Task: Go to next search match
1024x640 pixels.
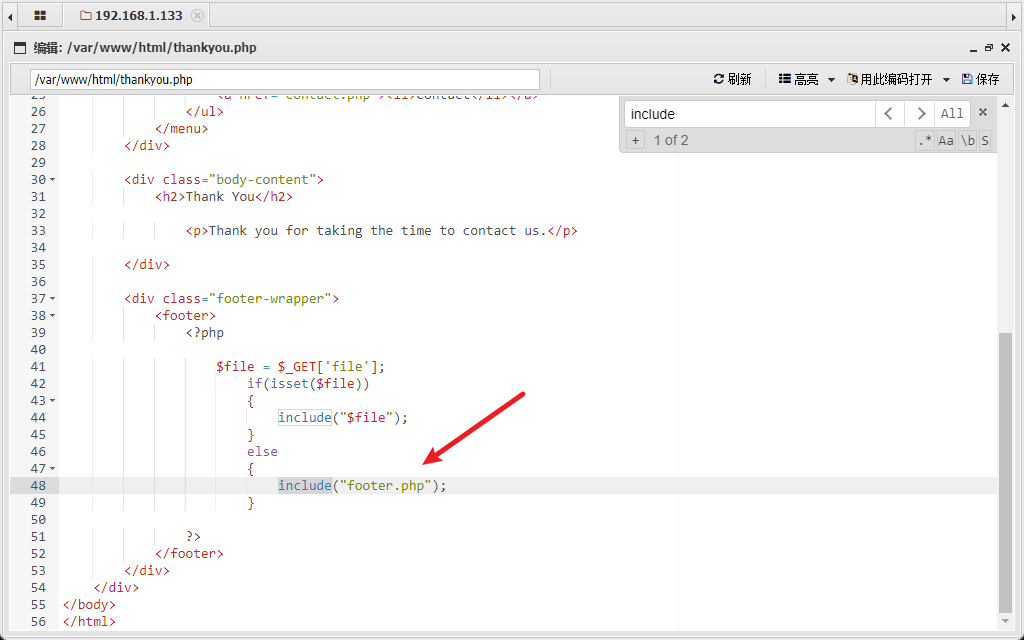Action: point(921,114)
